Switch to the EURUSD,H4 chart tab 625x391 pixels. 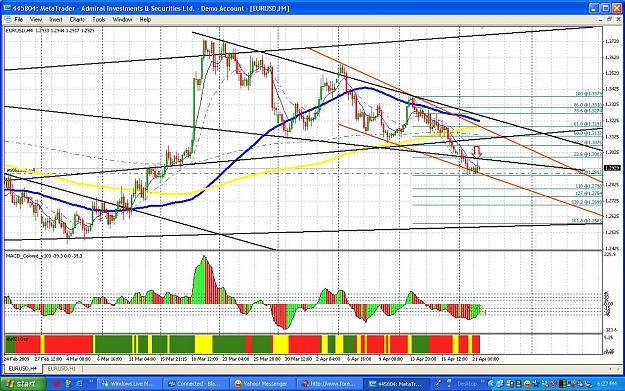tap(23, 369)
